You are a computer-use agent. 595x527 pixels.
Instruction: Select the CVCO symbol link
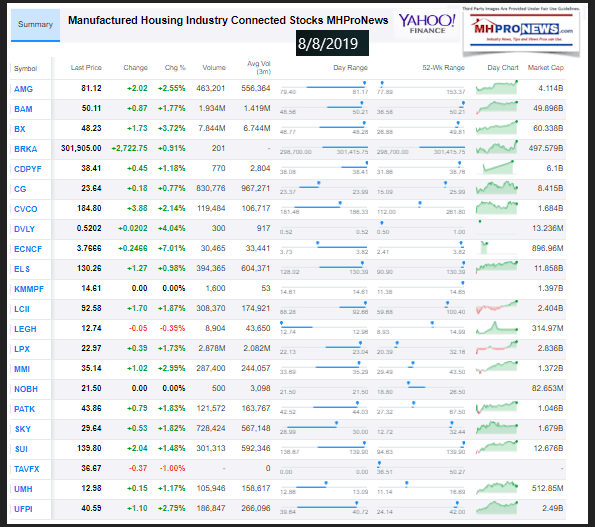(25, 209)
